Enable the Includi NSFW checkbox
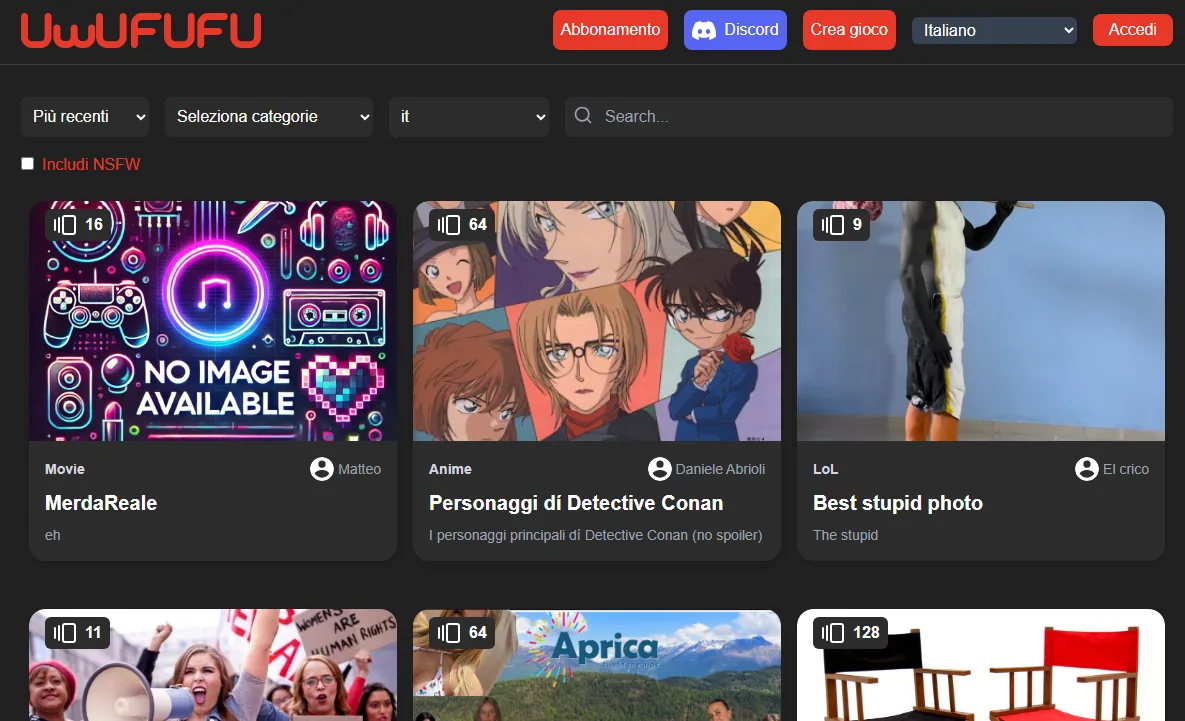The image size is (1185, 721). [x=28, y=164]
